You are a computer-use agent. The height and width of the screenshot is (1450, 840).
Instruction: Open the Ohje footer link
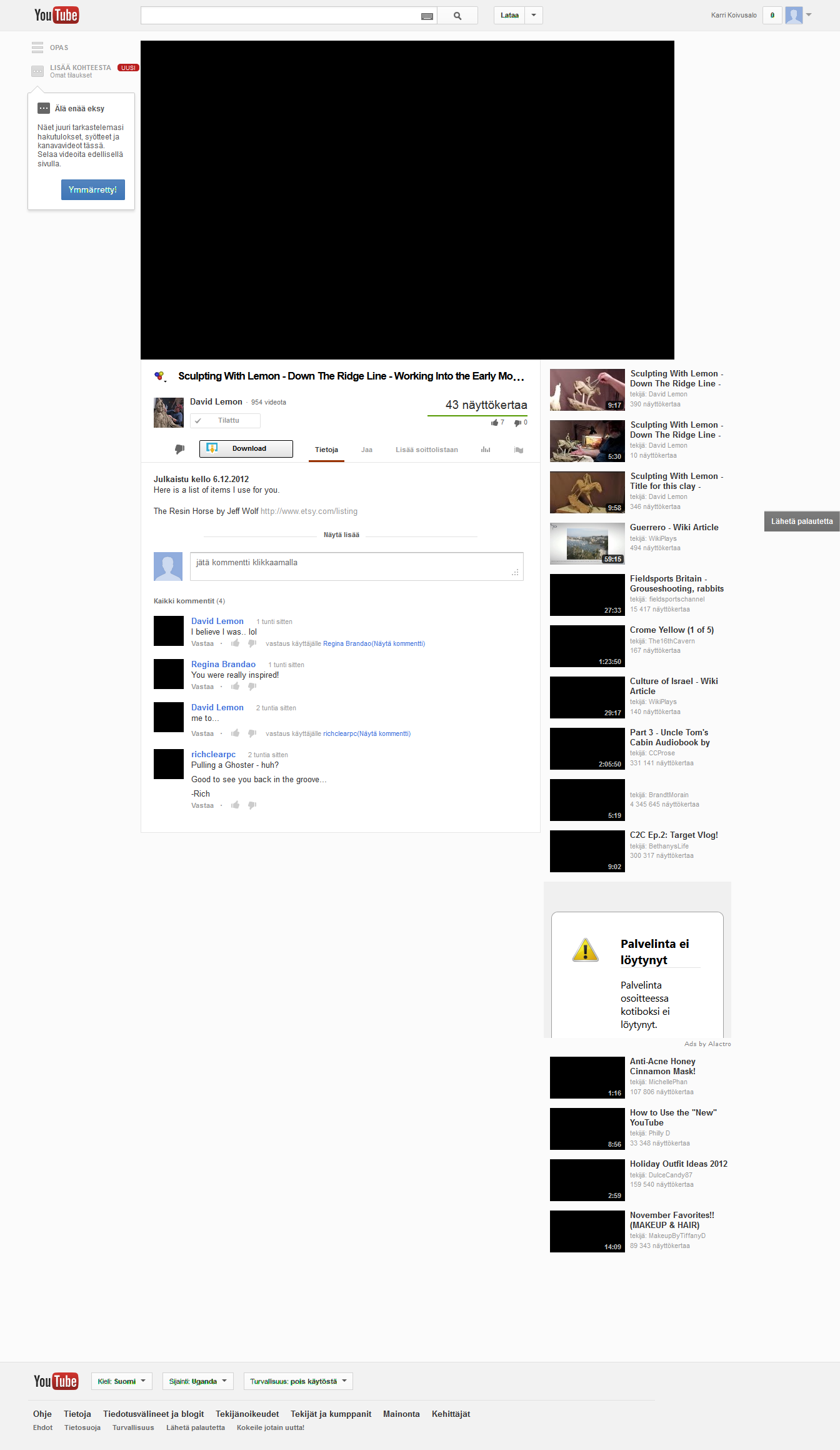[x=42, y=1414]
